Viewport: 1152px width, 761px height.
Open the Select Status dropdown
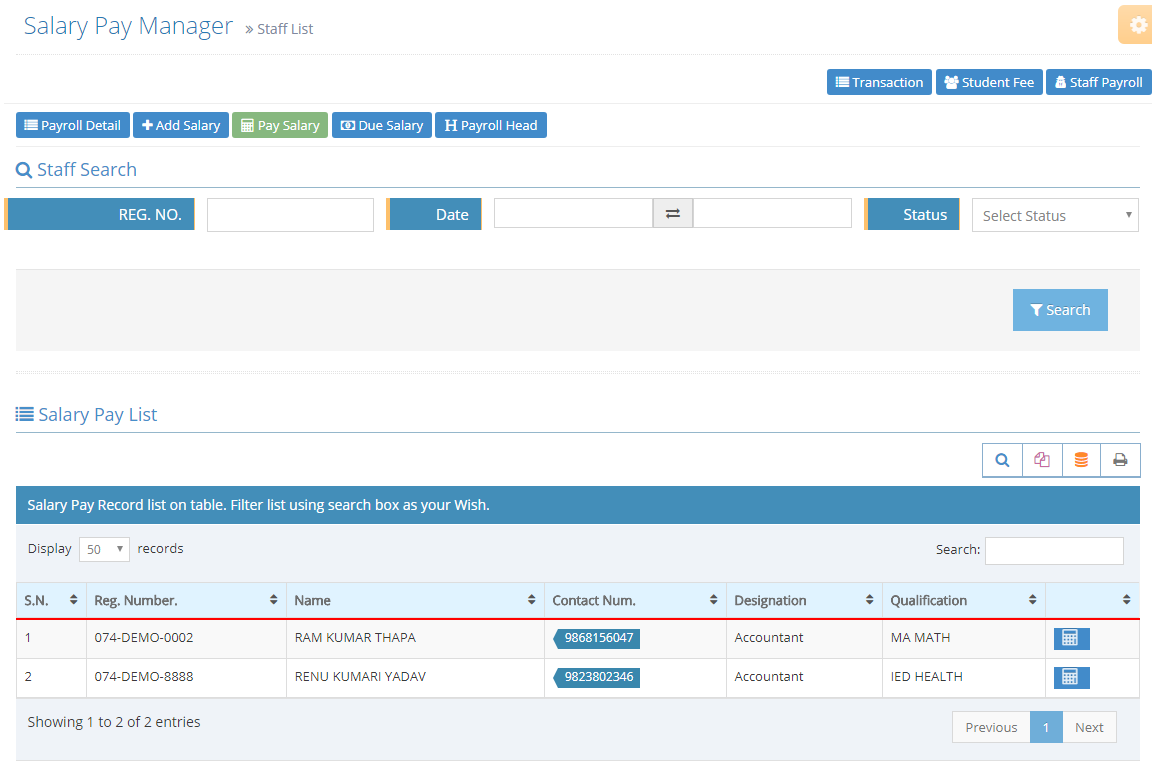click(1055, 215)
